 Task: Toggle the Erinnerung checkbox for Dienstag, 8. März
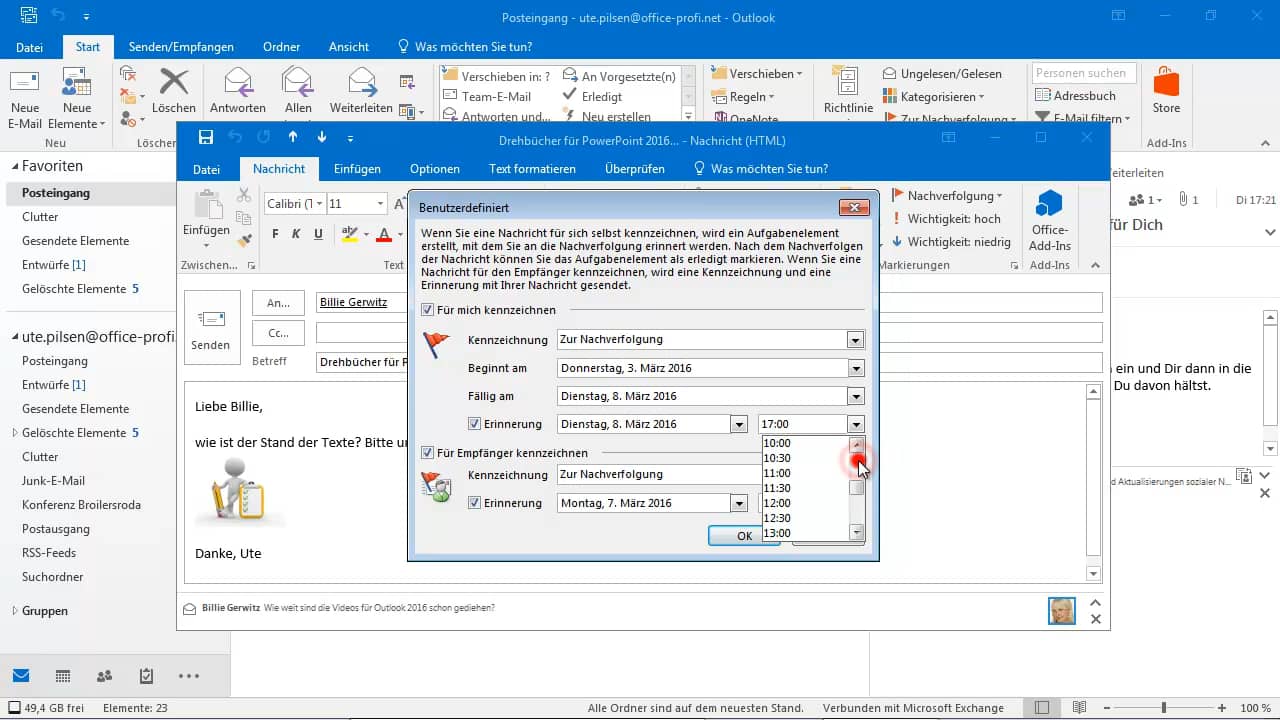(475, 424)
